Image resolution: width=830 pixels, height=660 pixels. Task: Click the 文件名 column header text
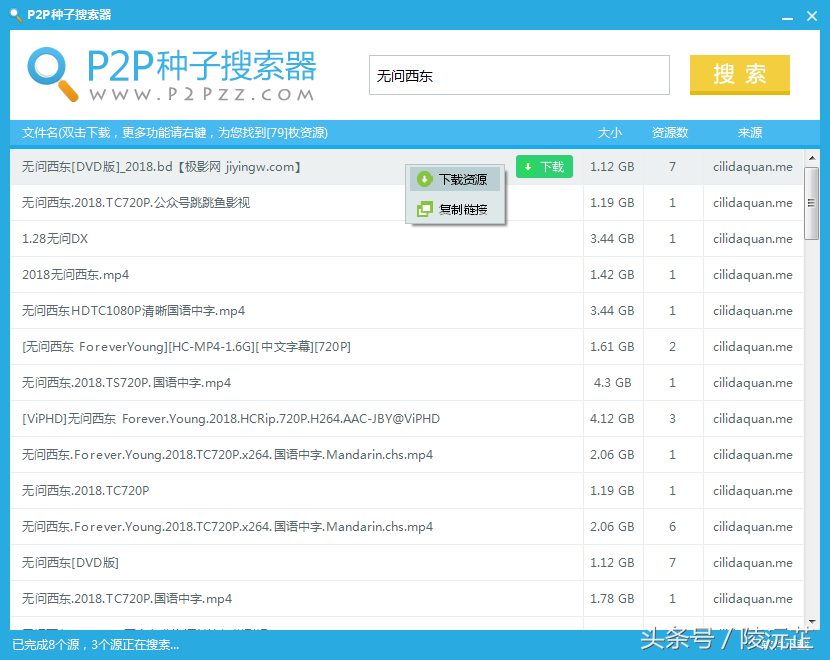tap(175, 133)
